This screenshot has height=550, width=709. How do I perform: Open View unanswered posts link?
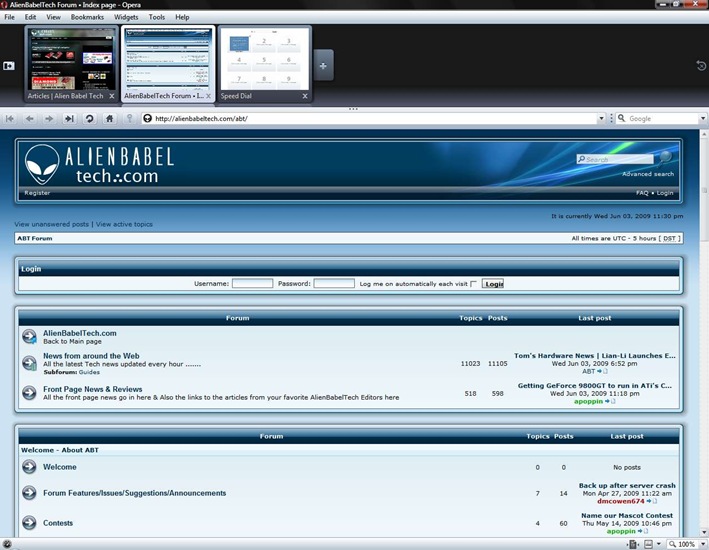pyautogui.click(x=52, y=224)
